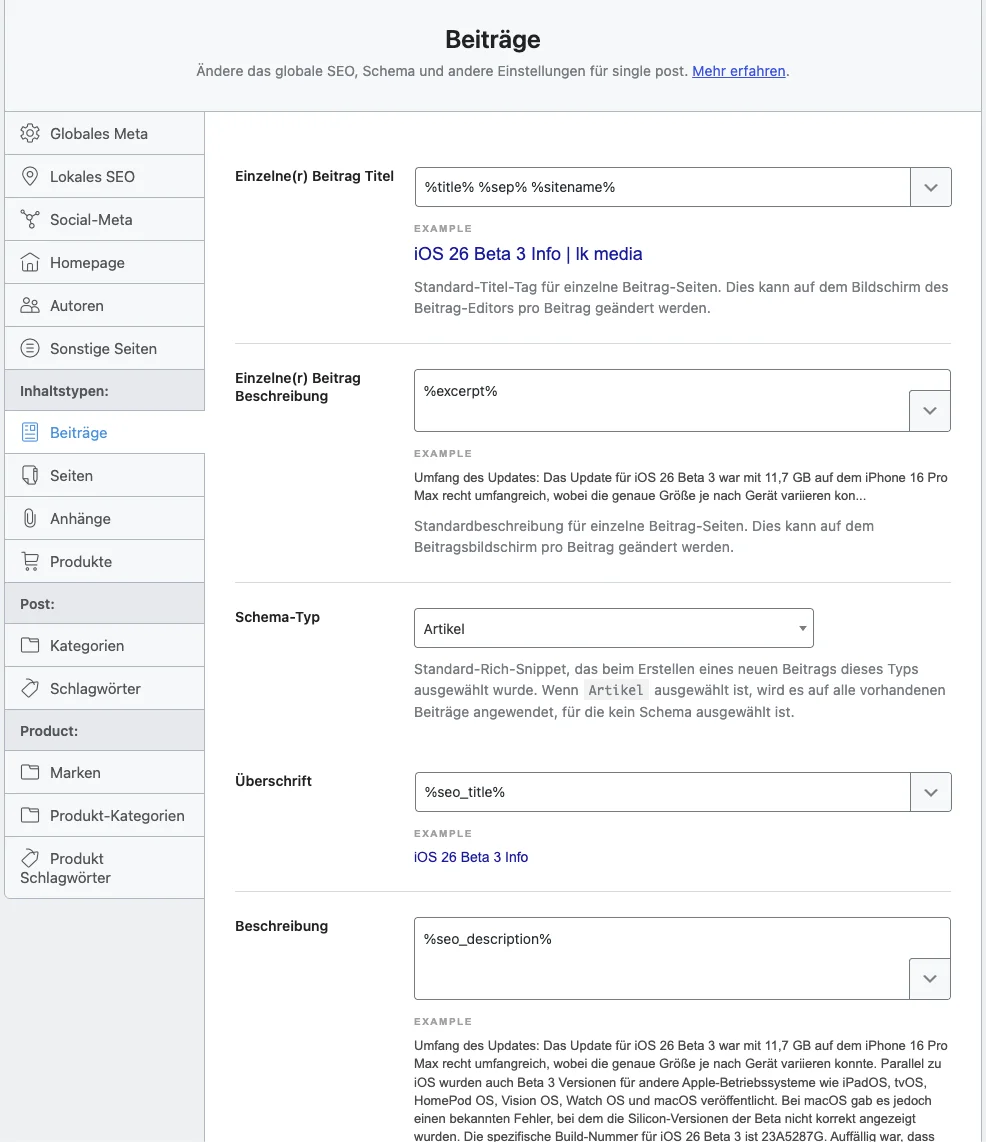
Task: Click the house icon next to Homepage
Action: click(x=30, y=263)
